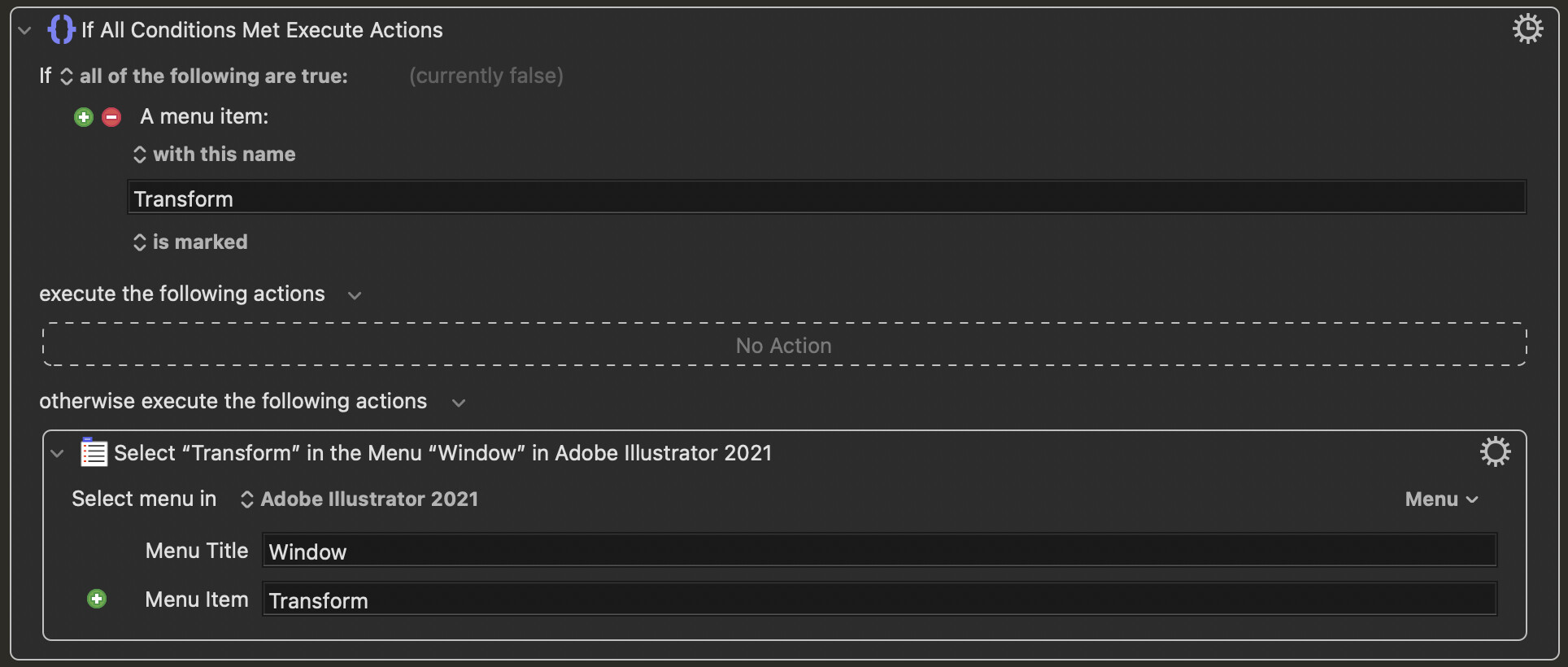Open the gear menu for If All Conditions action
The image size is (1568, 667).
pos(1527,29)
